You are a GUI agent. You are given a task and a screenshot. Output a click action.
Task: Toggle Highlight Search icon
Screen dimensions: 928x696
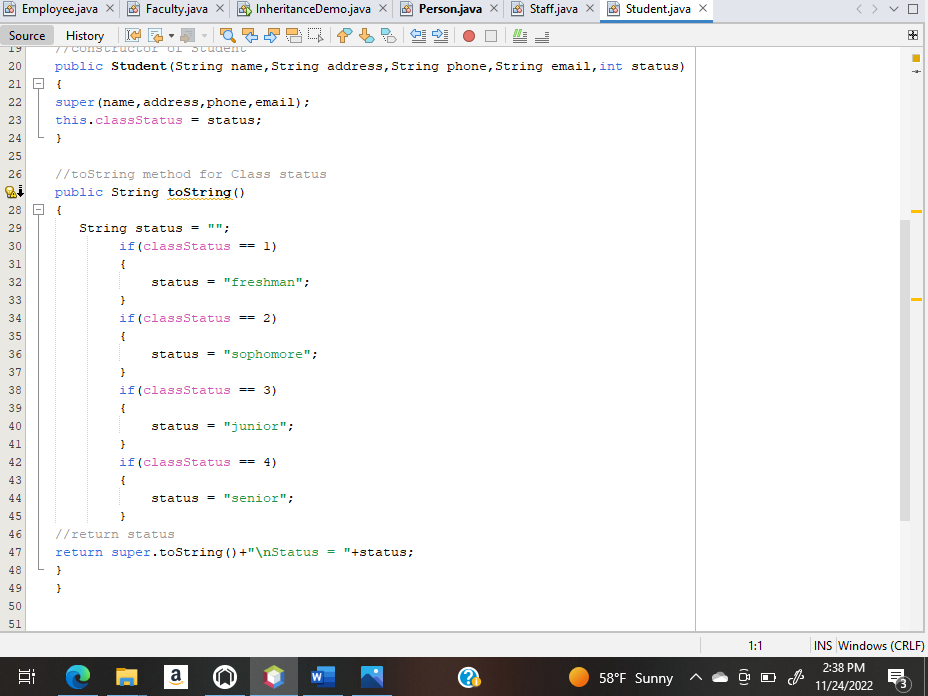coord(294,36)
